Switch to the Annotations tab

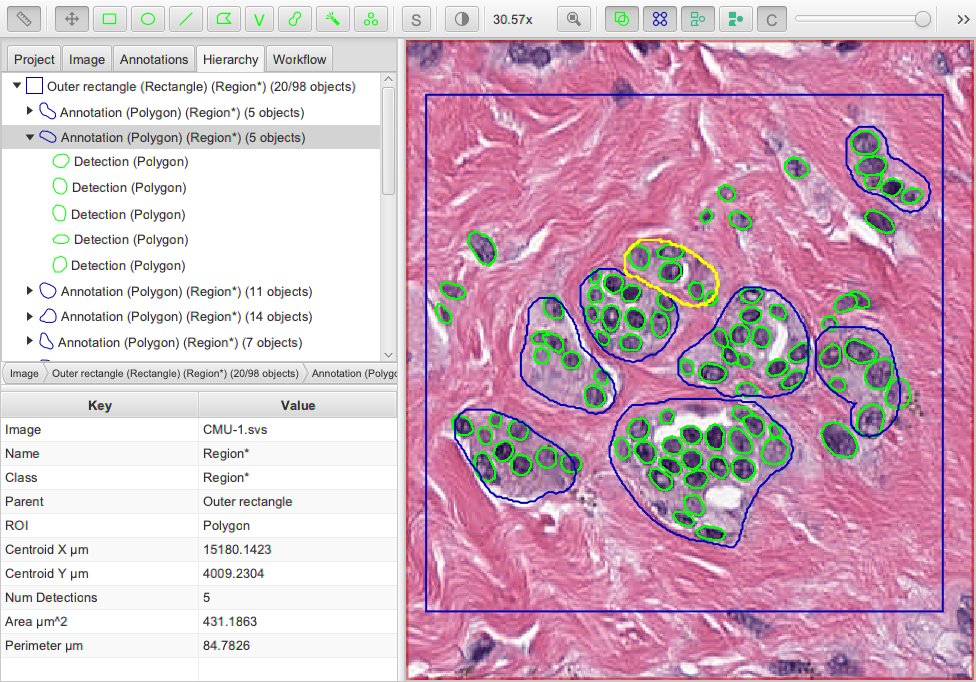[154, 59]
